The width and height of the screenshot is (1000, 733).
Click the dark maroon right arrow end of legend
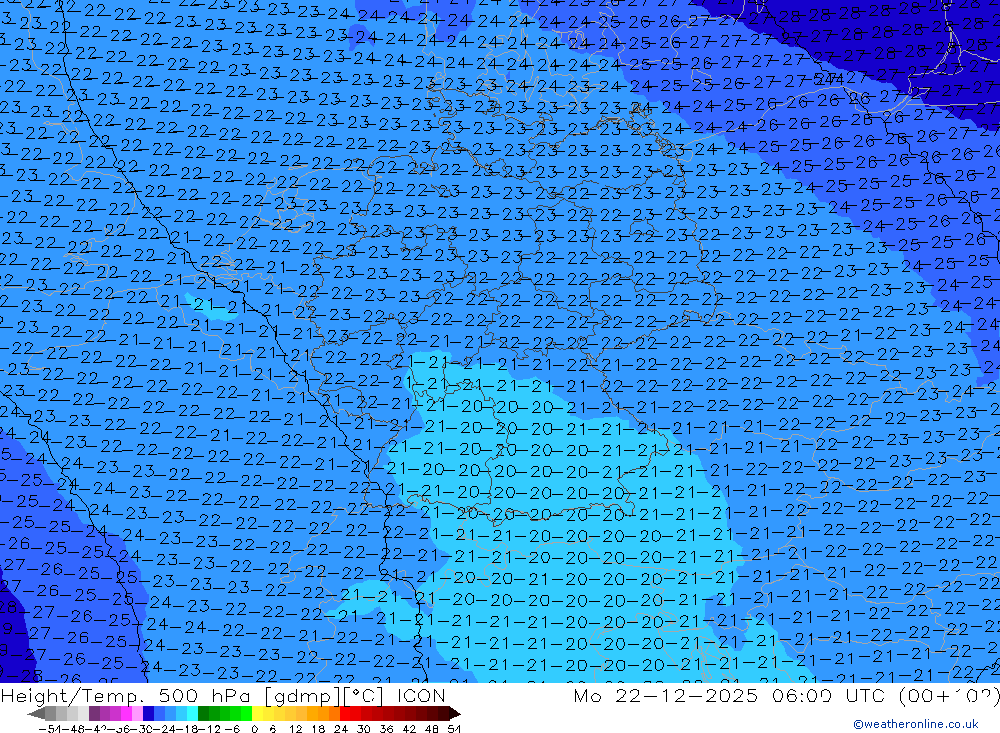(455, 714)
